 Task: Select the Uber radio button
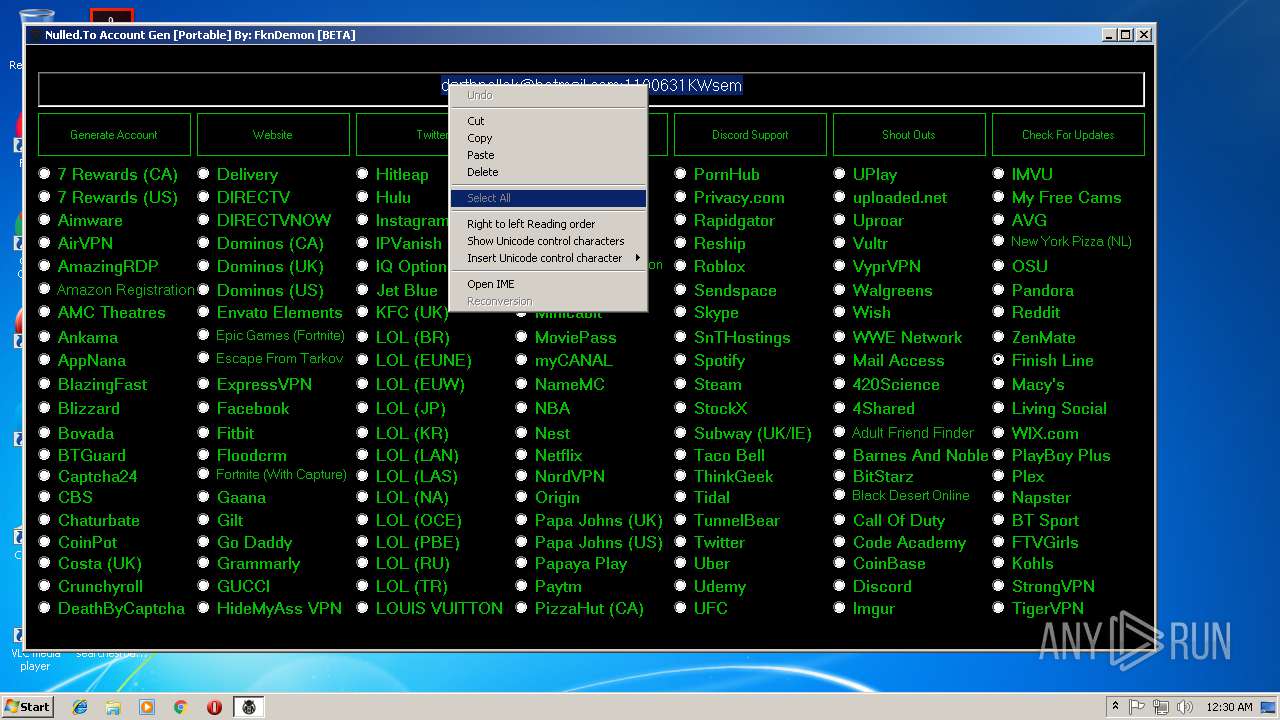click(680, 563)
